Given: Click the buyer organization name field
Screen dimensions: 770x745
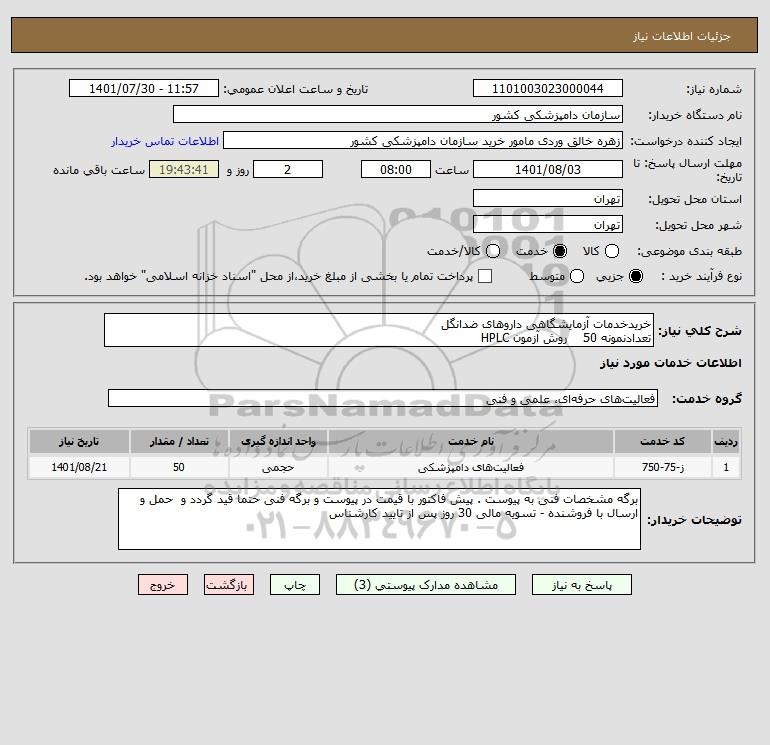Looking at the screenshot, I should click(398, 114).
